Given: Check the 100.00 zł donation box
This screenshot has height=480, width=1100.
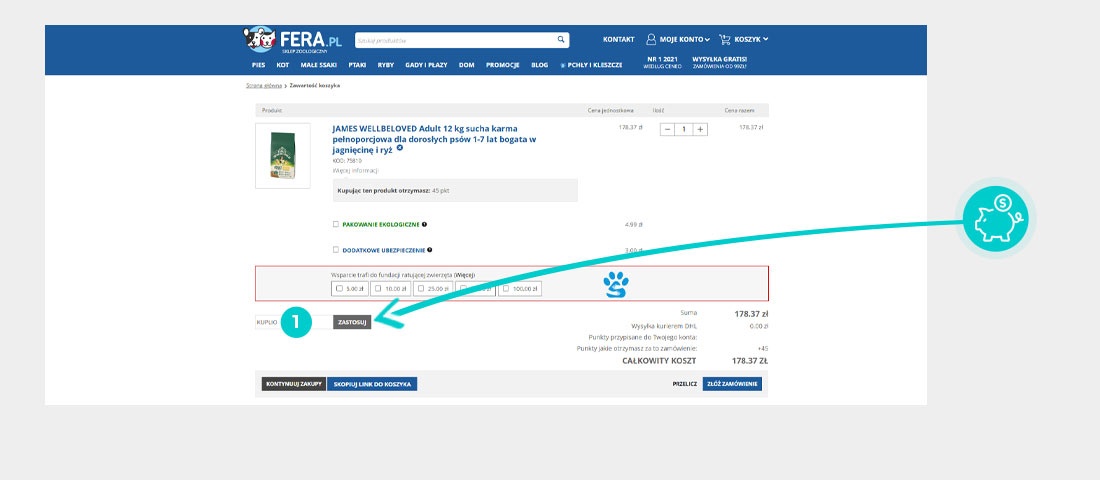Looking at the screenshot, I should click(x=506, y=288).
